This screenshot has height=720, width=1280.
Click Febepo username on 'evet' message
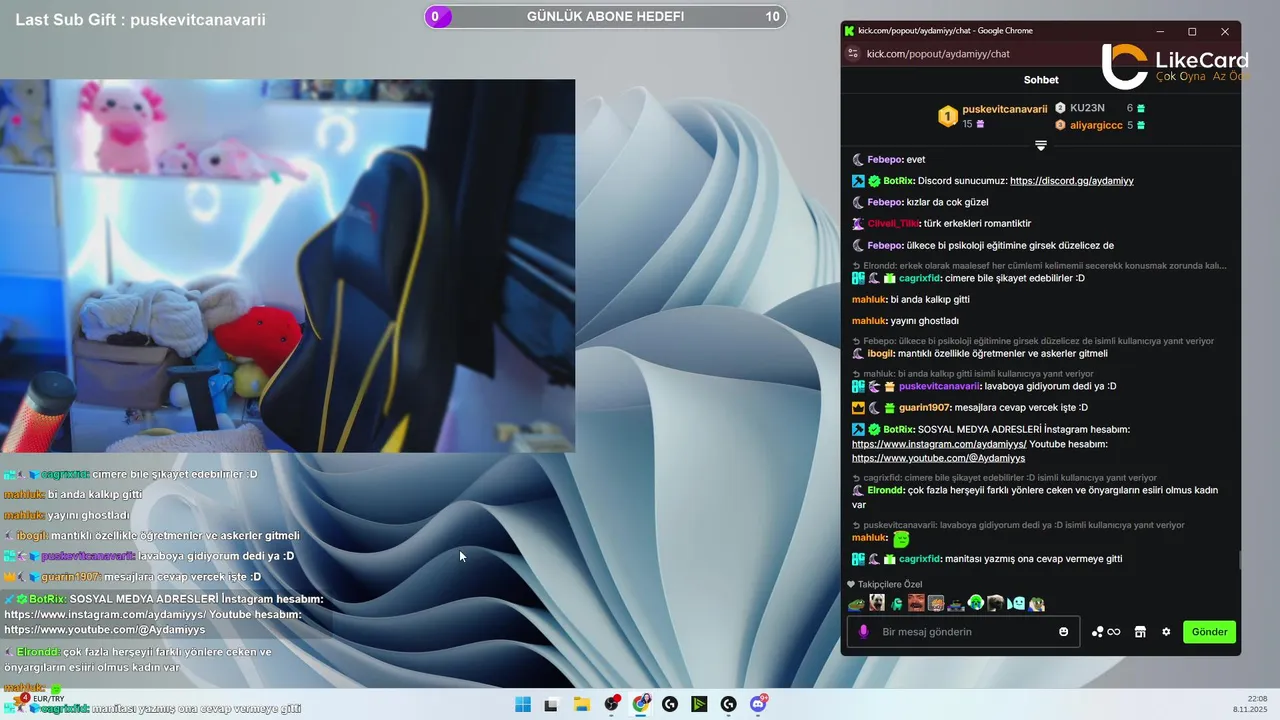pyautogui.click(x=885, y=160)
